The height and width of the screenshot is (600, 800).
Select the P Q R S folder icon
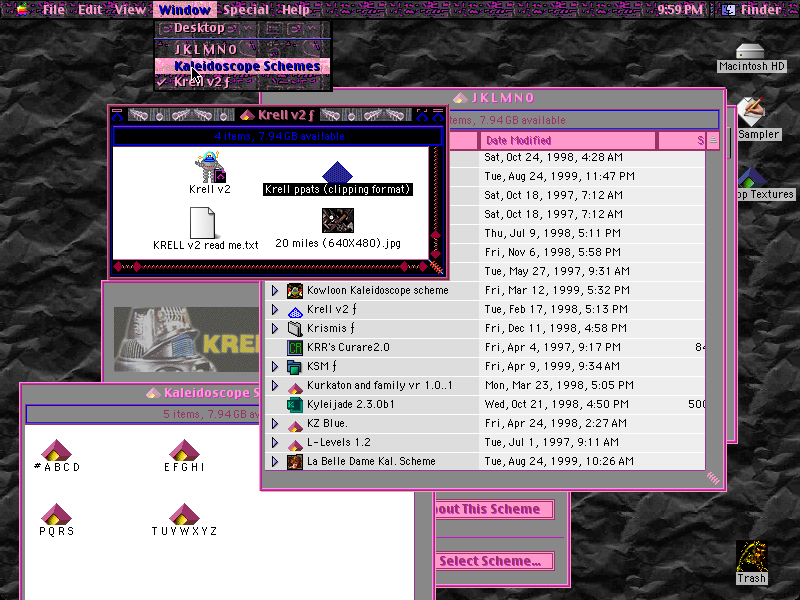[56, 514]
